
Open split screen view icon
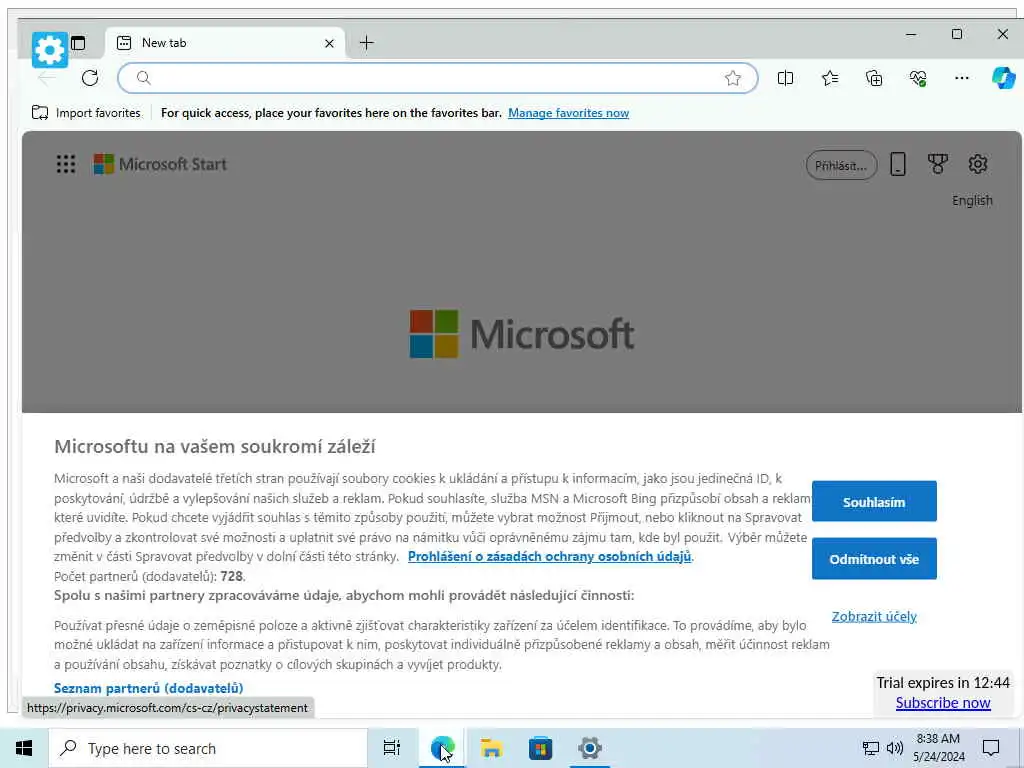(786, 78)
